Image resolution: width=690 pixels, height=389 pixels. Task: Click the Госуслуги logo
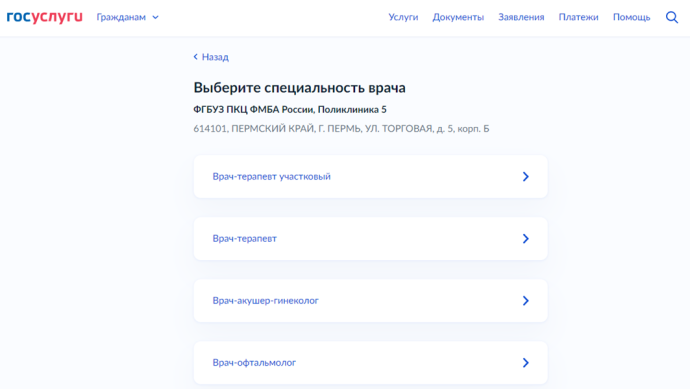point(44,17)
